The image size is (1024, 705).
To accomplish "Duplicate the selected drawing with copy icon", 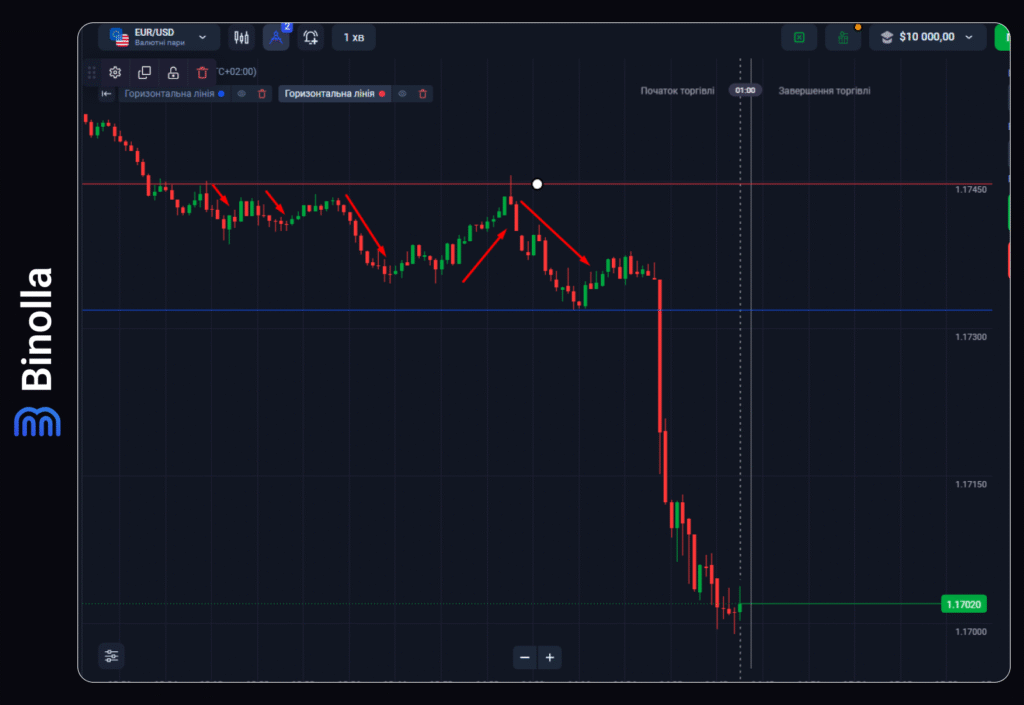I will [144, 72].
